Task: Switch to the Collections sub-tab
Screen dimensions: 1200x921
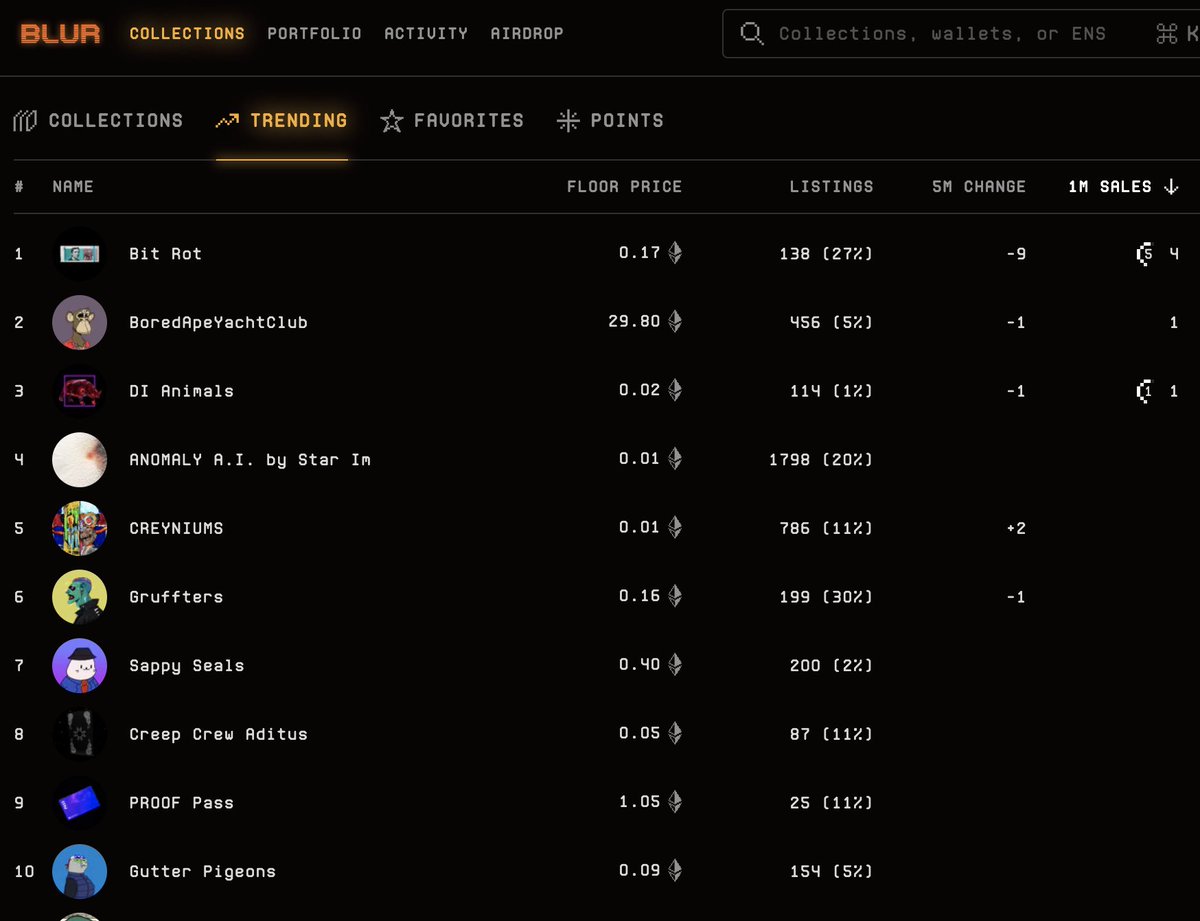Action: (98, 121)
